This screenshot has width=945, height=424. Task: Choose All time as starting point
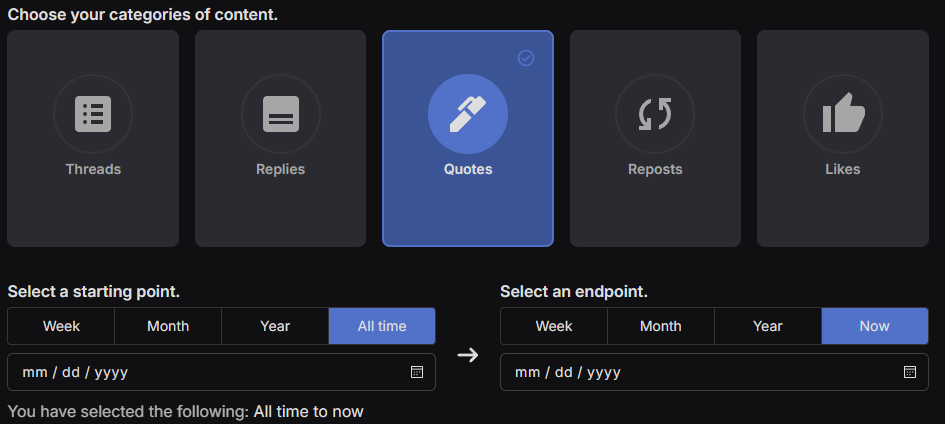[x=382, y=326]
